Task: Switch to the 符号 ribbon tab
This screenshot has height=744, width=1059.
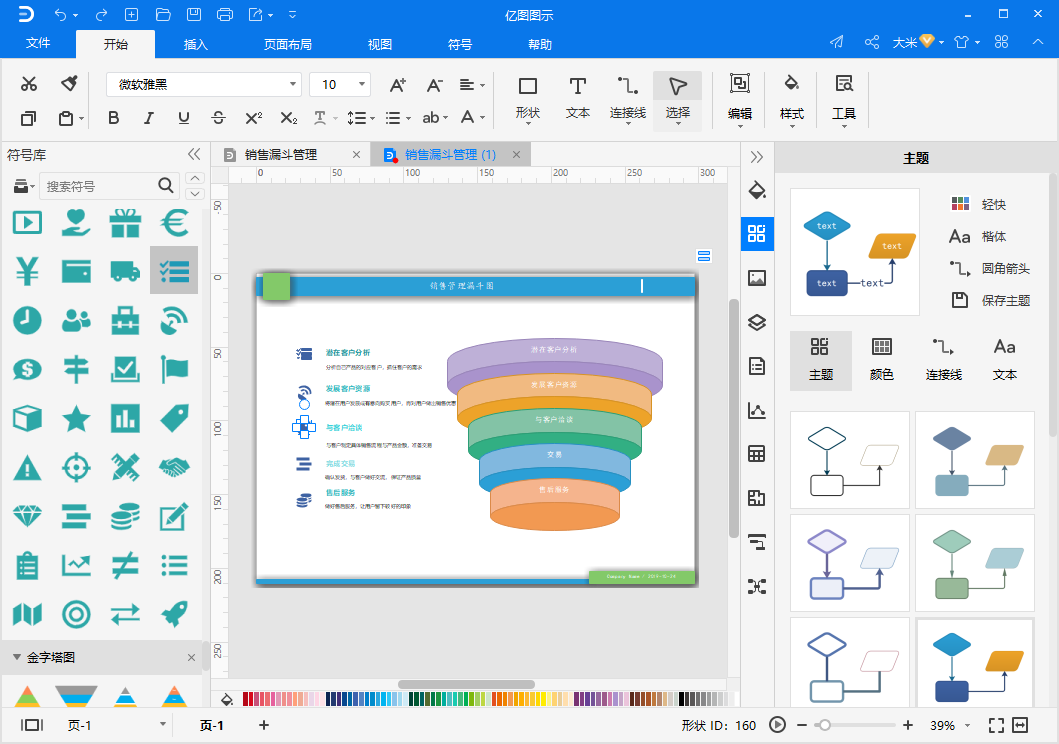Action: tap(459, 45)
